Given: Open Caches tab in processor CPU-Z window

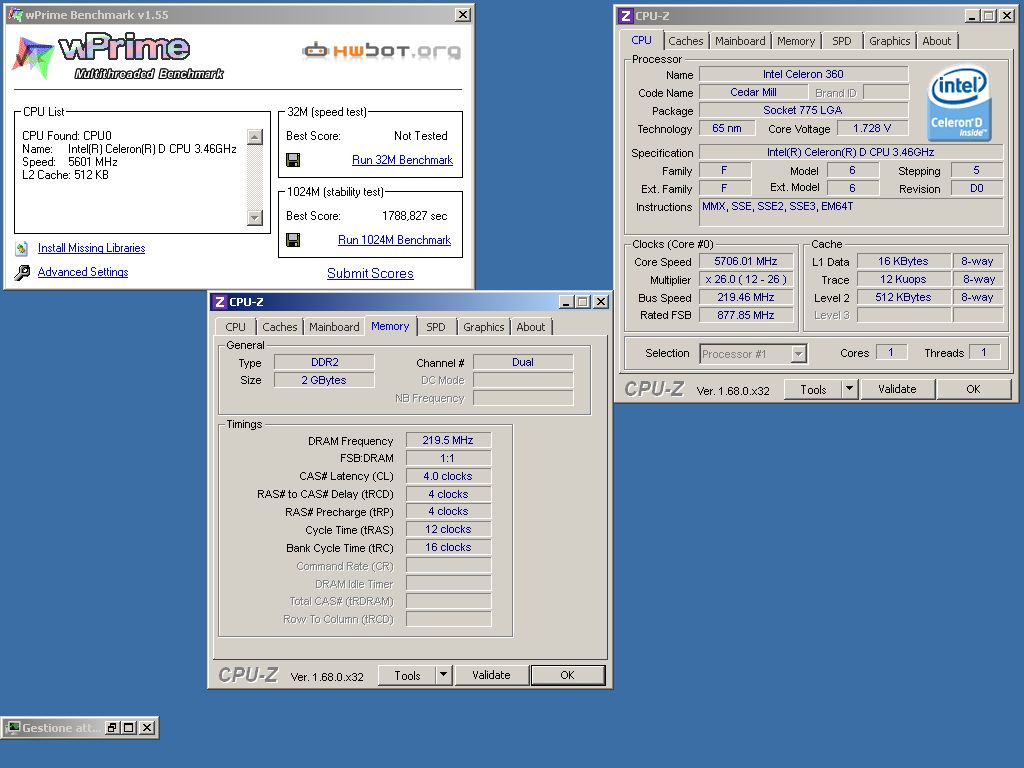Looking at the screenshot, I should click(x=686, y=40).
